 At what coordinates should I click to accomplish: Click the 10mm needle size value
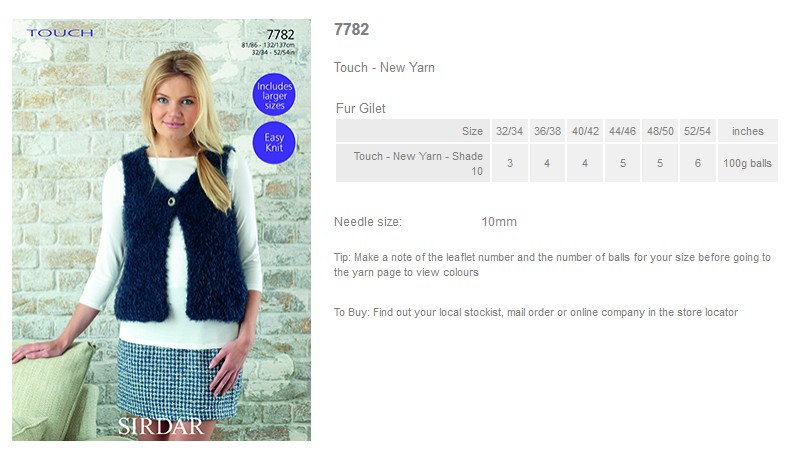(x=499, y=221)
